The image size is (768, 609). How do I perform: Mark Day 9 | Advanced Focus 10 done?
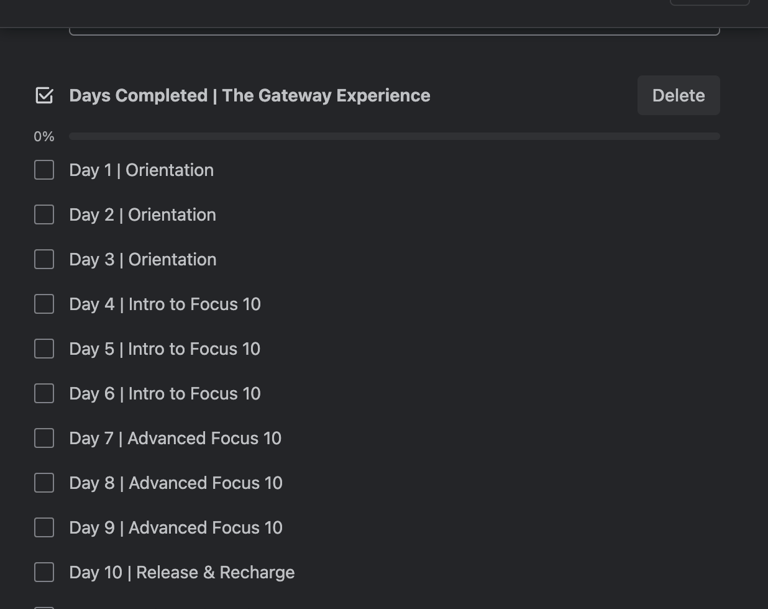(44, 527)
